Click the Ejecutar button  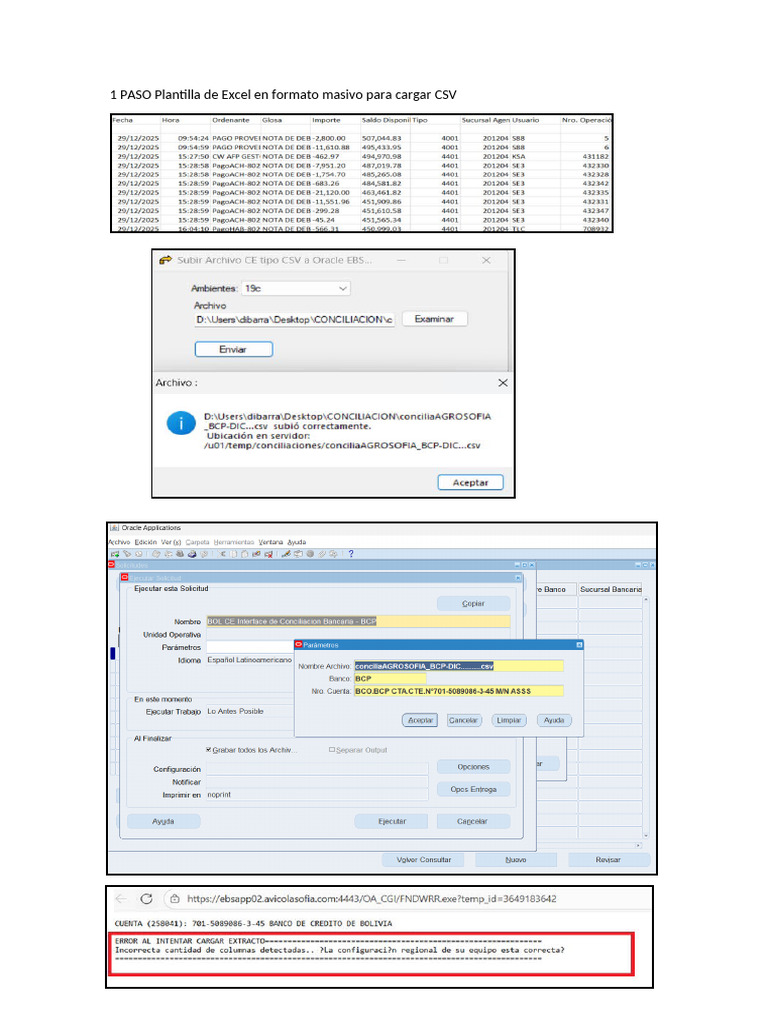click(392, 821)
